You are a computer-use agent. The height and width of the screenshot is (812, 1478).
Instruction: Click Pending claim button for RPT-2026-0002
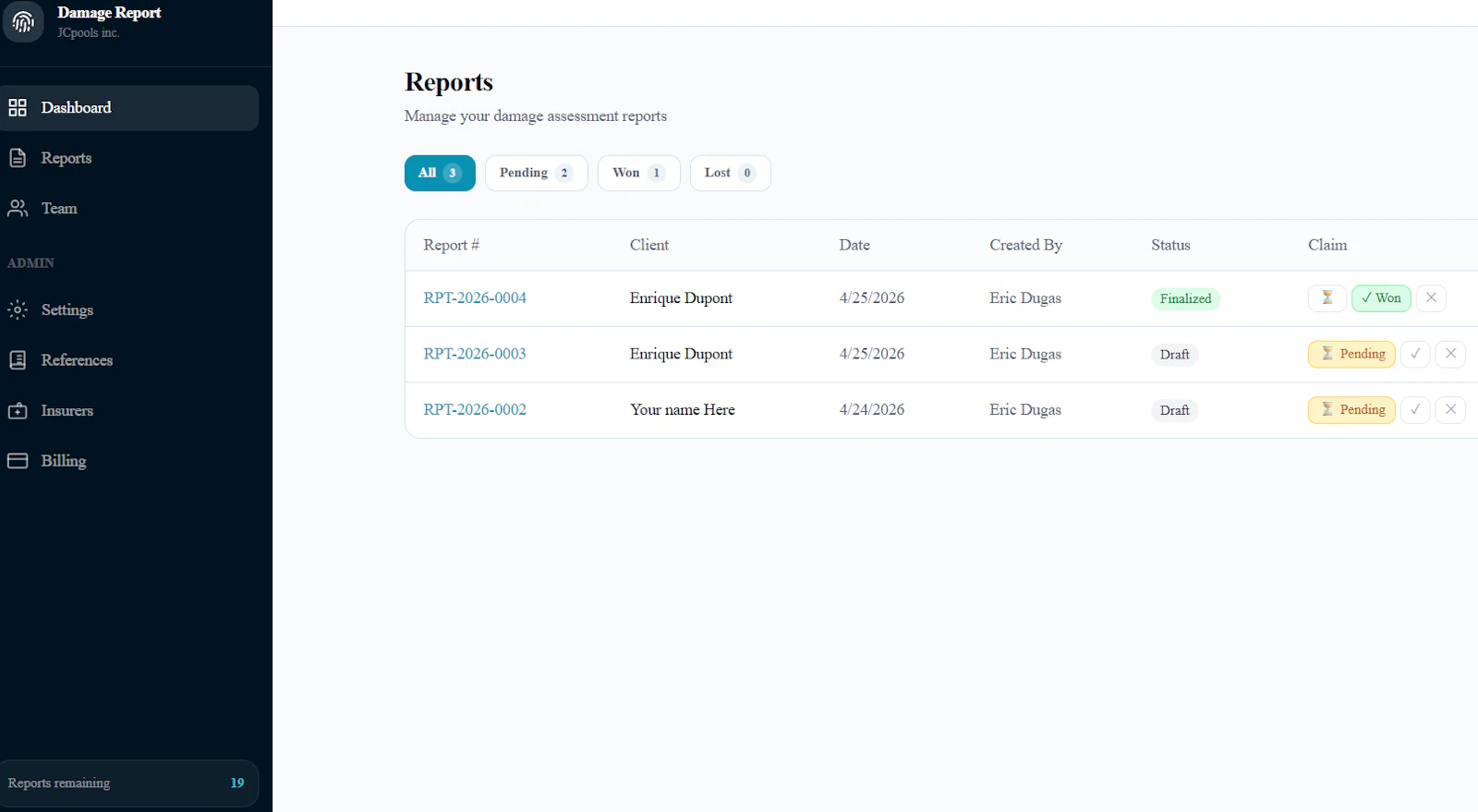point(1351,410)
